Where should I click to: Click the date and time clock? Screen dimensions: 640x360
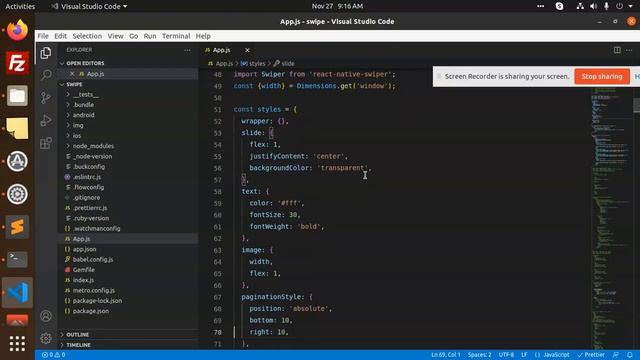337,6
